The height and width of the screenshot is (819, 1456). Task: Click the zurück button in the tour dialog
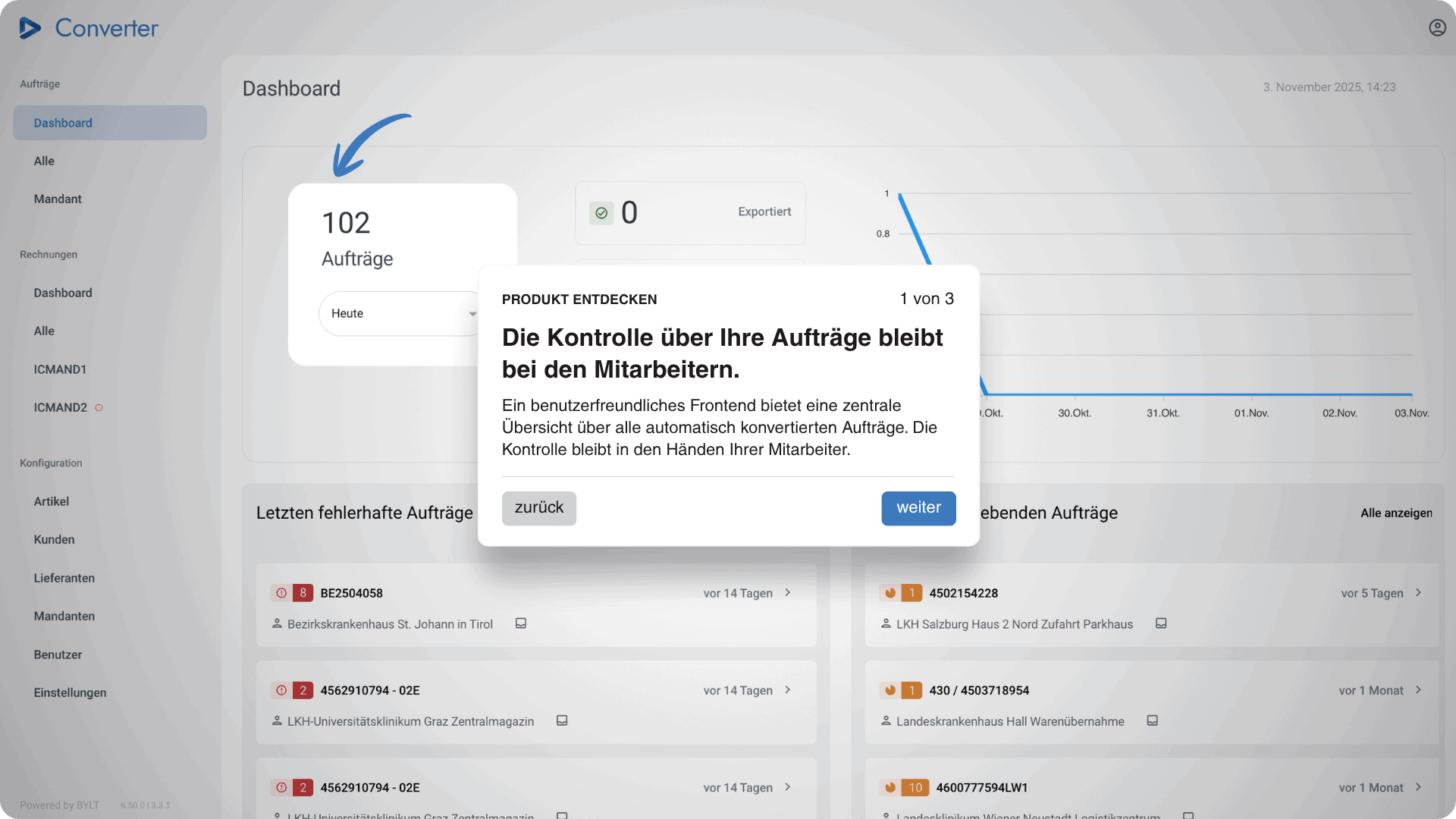coord(538,508)
